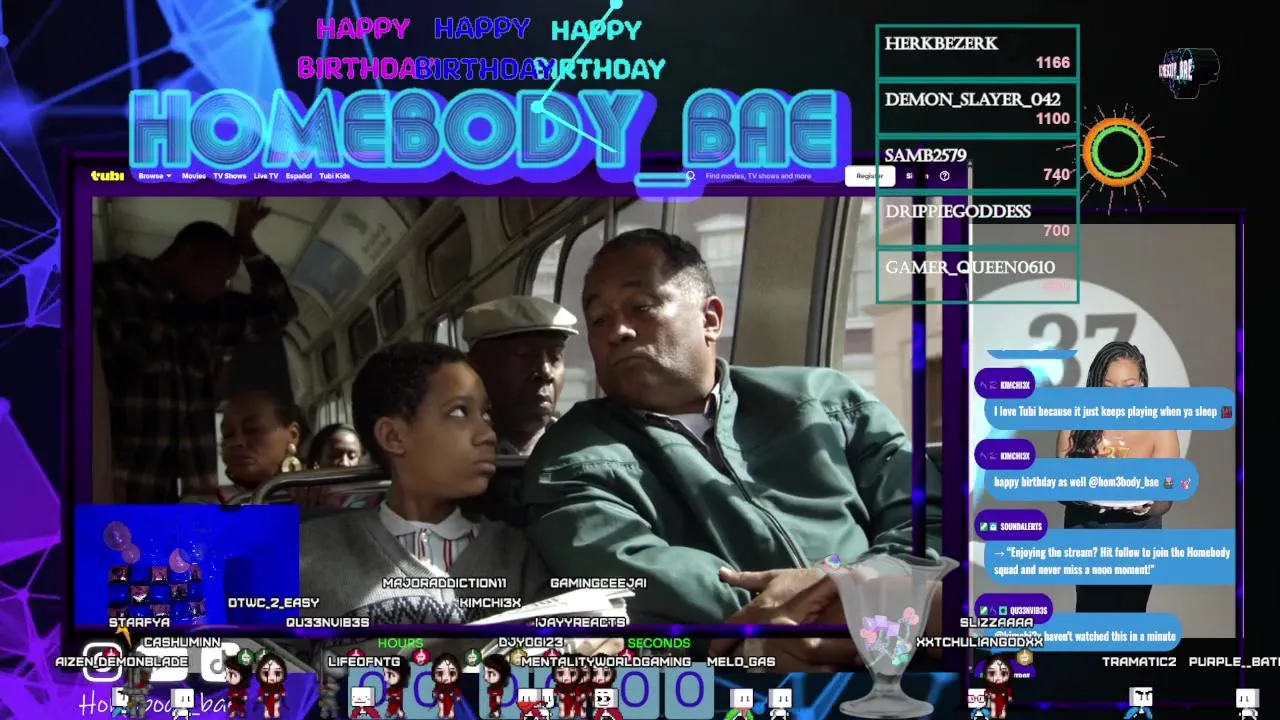
Task: Click the STARFYA viewer name
Action: (x=139, y=622)
